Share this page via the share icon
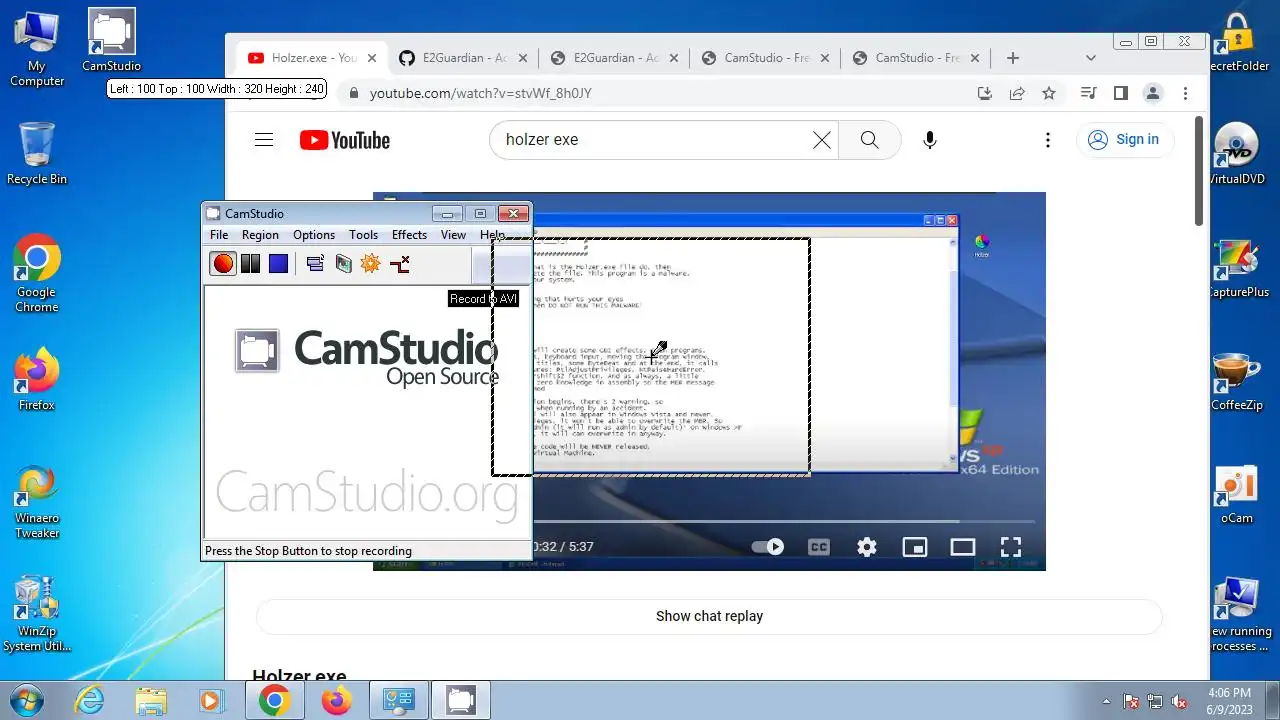The height and width of the screenshot is (720, 1280). point(1017,93)
